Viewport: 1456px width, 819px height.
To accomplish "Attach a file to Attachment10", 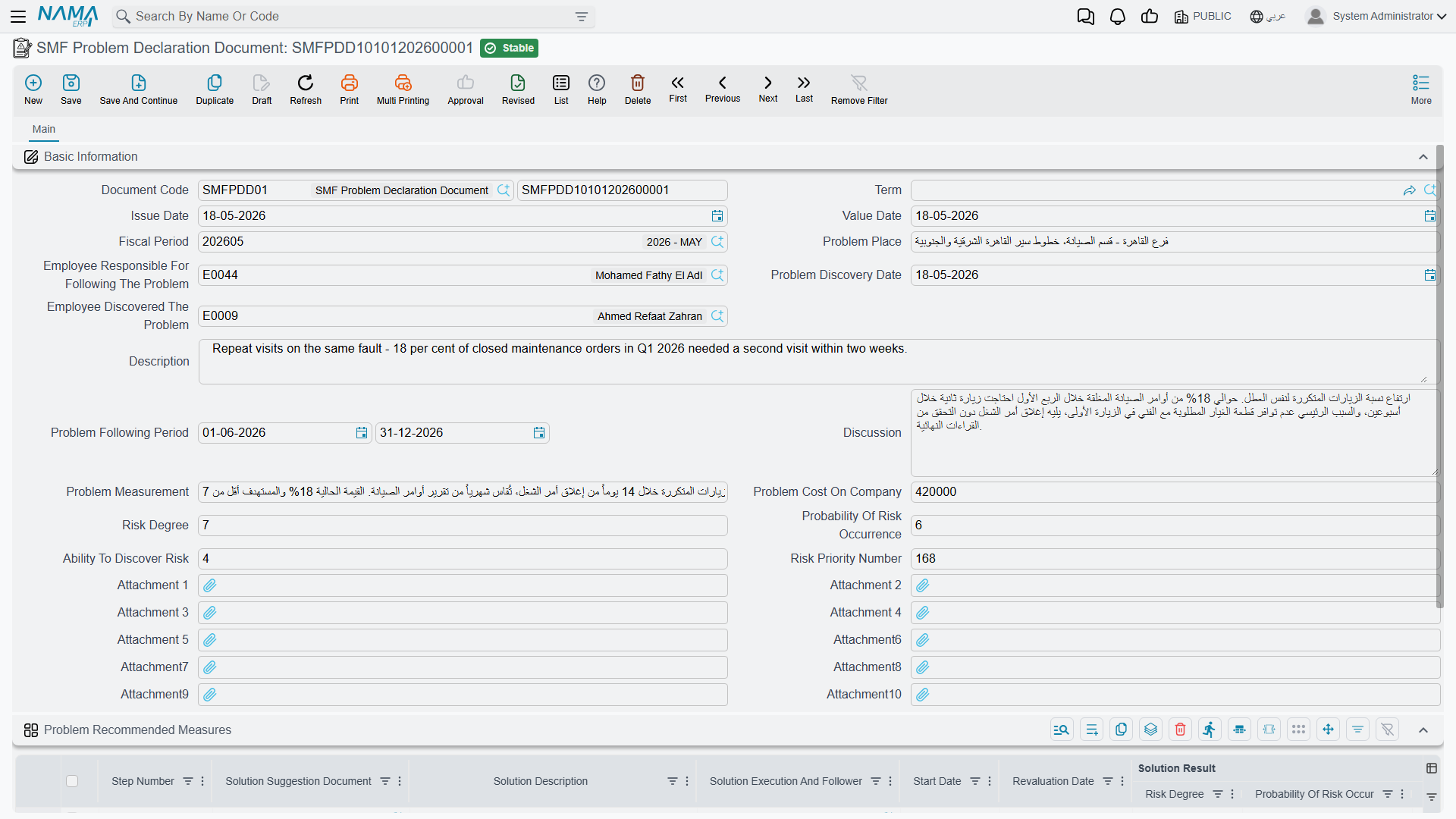I will pos(923,695).
